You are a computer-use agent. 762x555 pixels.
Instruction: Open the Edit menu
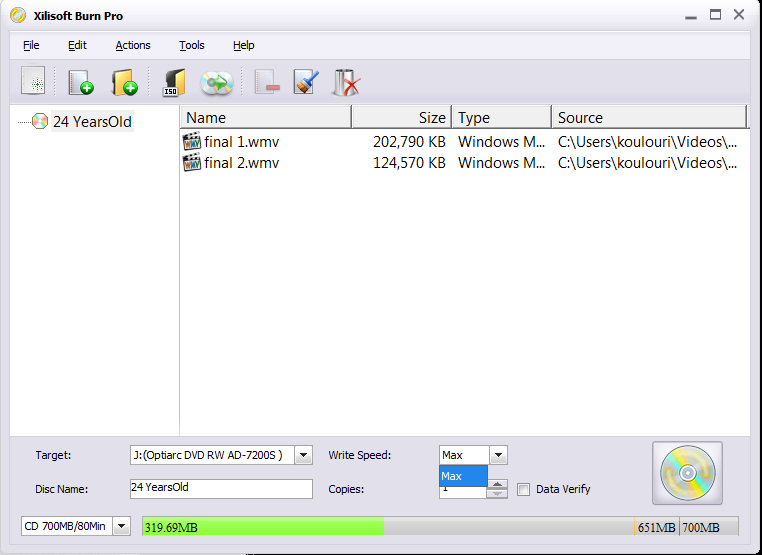click(x=77, y=45)
